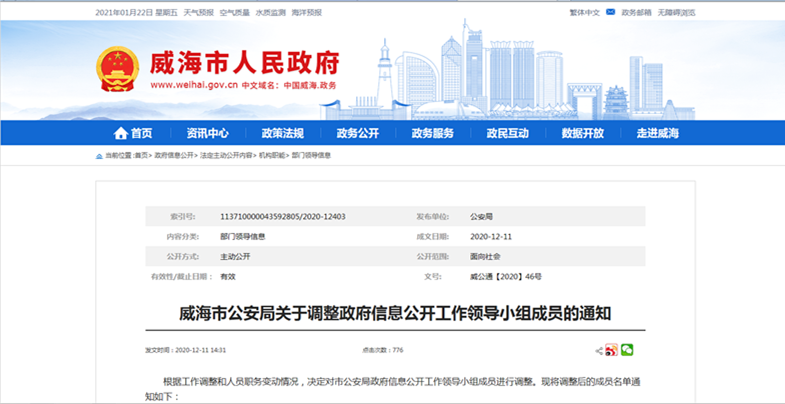This screenshot has height=404, width=785.
Task: Open 走进威海 in the navigation bar
Action: [x=657, y=133]
